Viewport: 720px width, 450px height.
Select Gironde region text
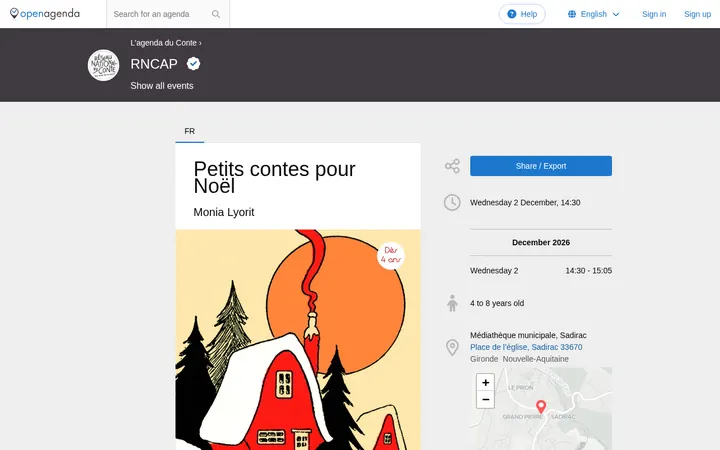[484, 359]
